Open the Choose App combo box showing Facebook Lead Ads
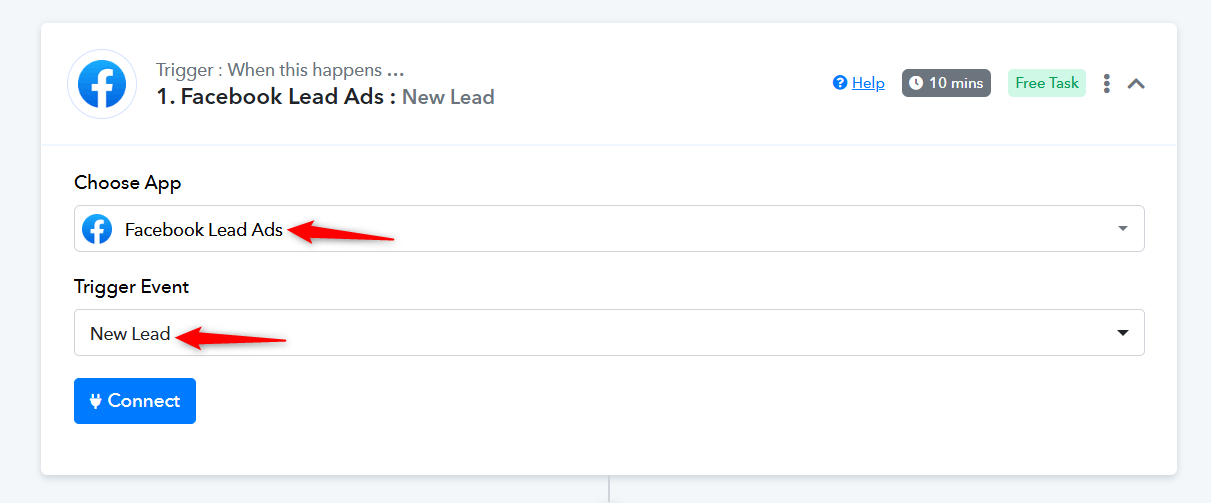1211x503 pixels. pos(609,229)
